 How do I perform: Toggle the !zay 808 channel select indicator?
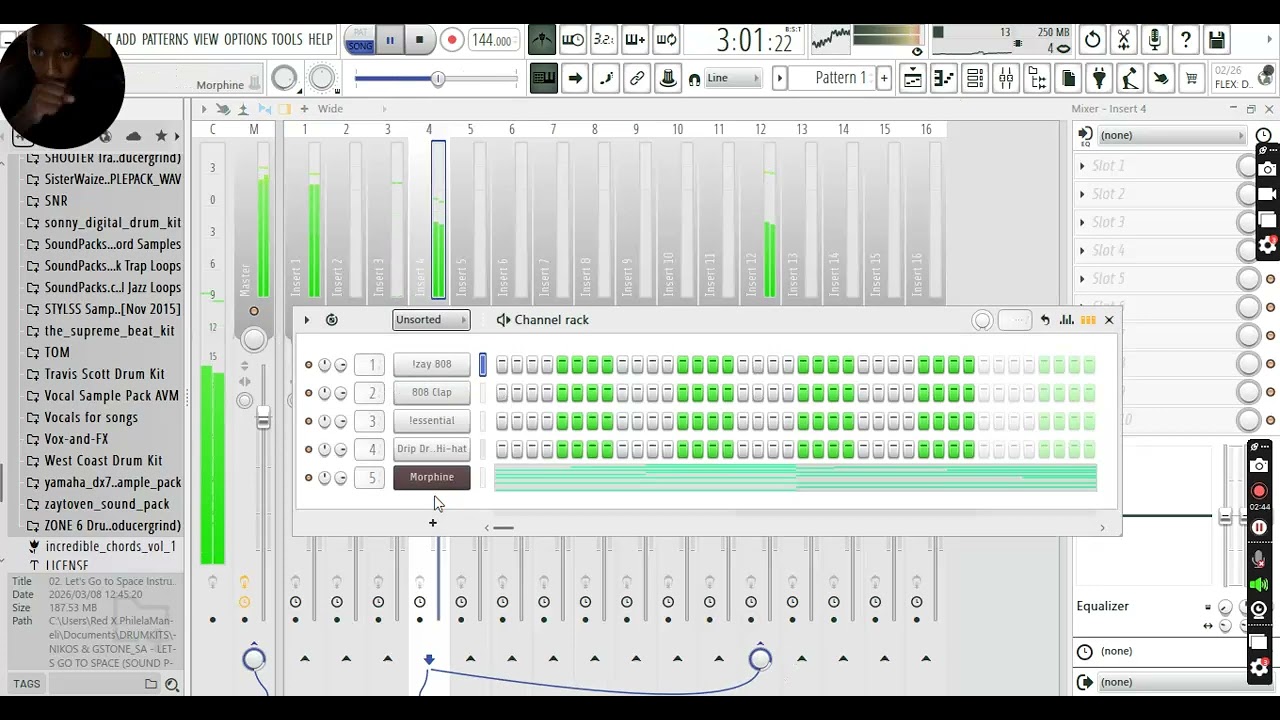click(482, 365)
